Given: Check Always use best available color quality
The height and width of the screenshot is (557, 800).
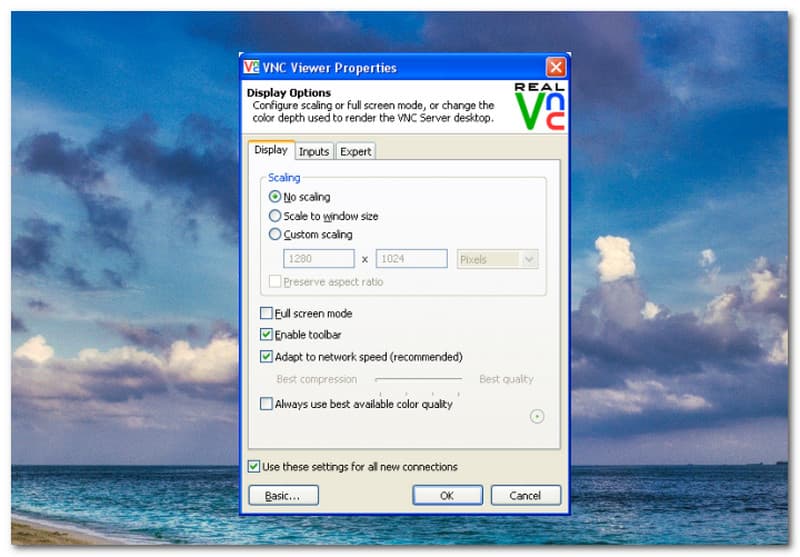Looking at the screenshot, I should (x=266, y=404).
